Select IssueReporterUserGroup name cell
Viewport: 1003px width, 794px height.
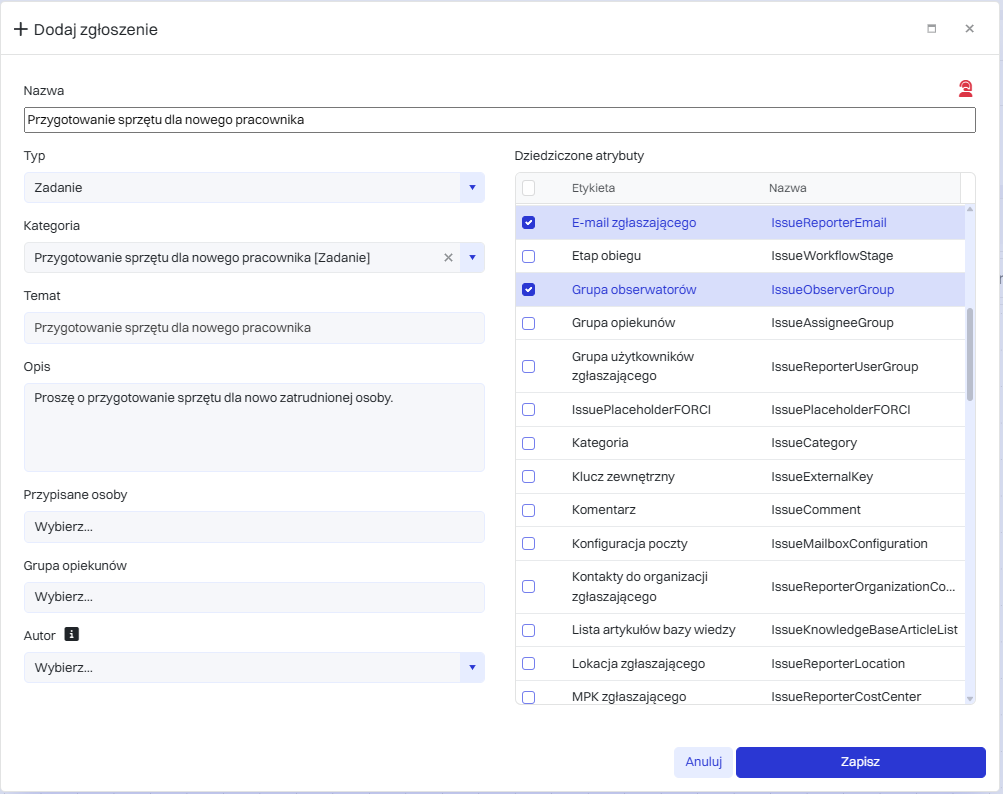(844, 367)
